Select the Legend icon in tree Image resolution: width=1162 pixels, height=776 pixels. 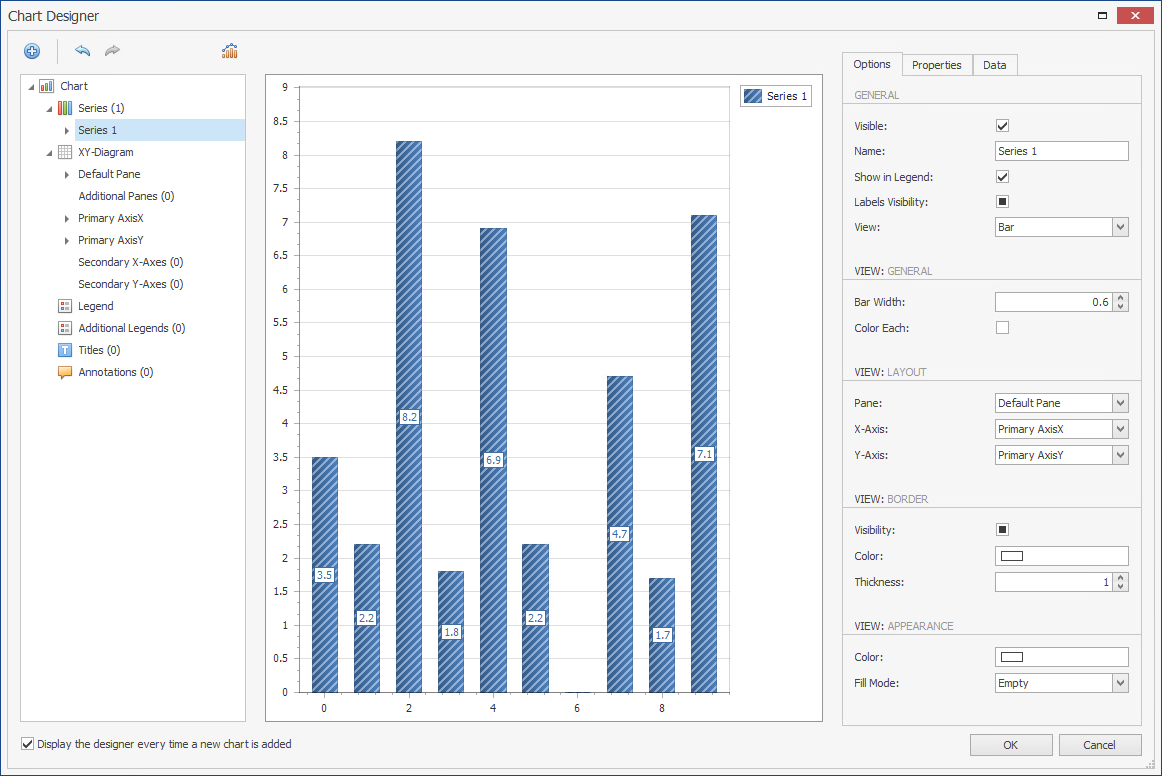point(65,306)
